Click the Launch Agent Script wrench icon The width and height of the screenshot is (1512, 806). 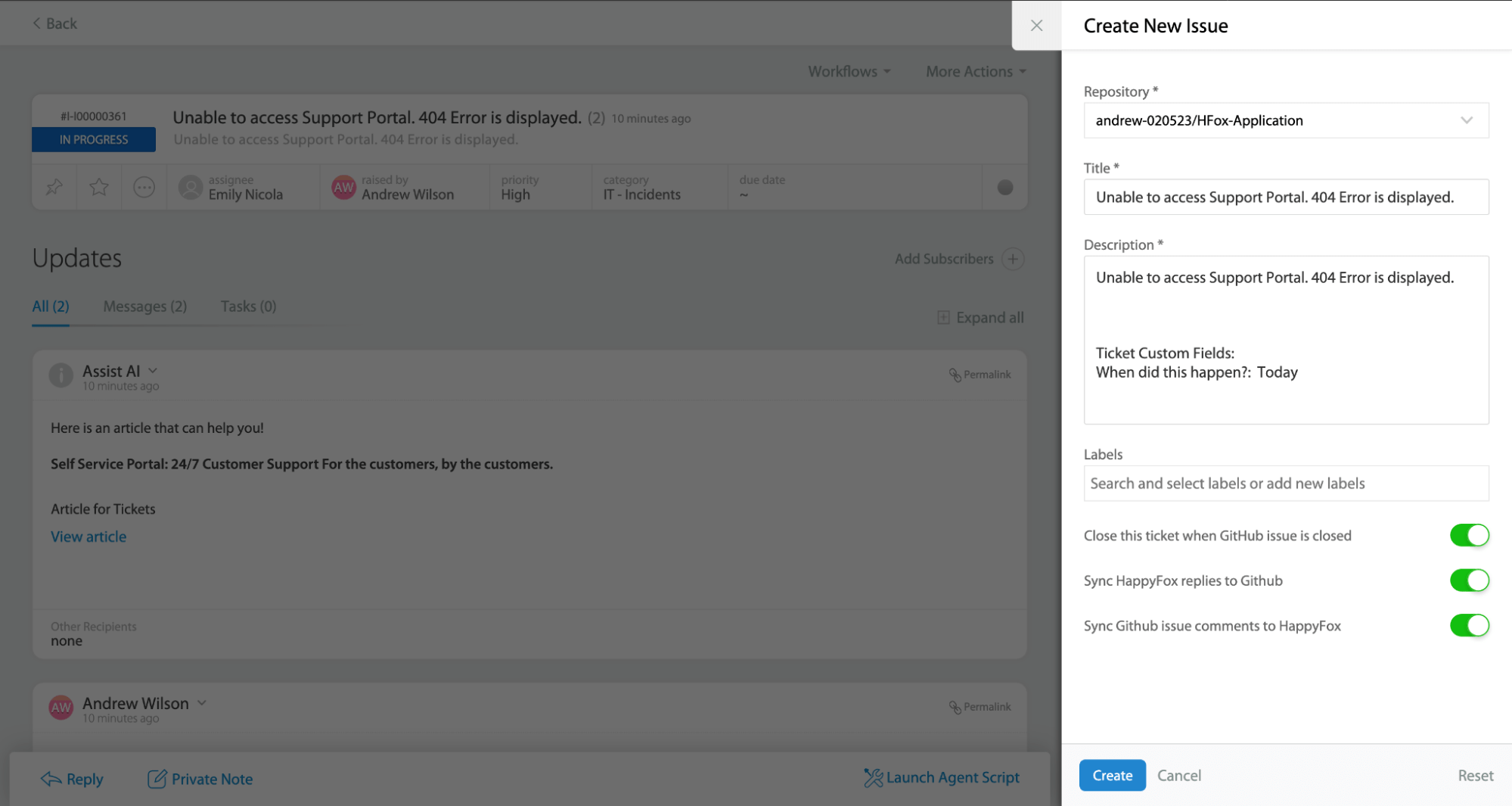[872, 777]
